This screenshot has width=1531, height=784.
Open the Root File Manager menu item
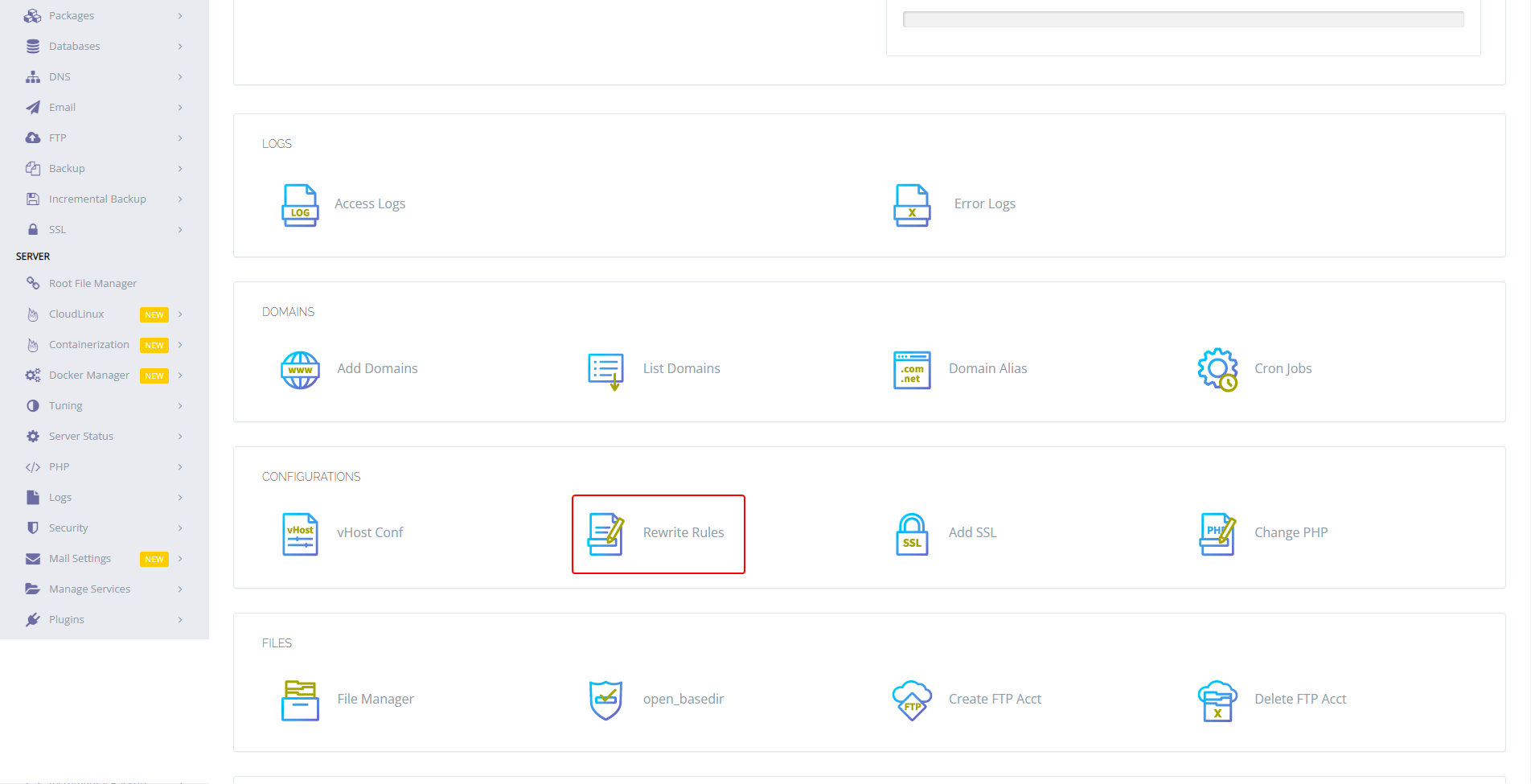click(x=92, y=284)
